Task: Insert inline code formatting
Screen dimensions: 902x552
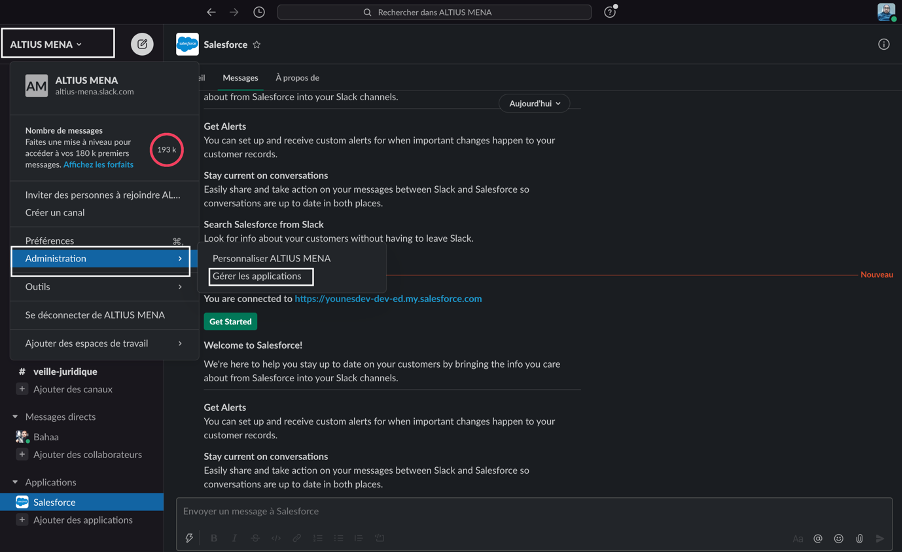Action: (x=276, y=538)
